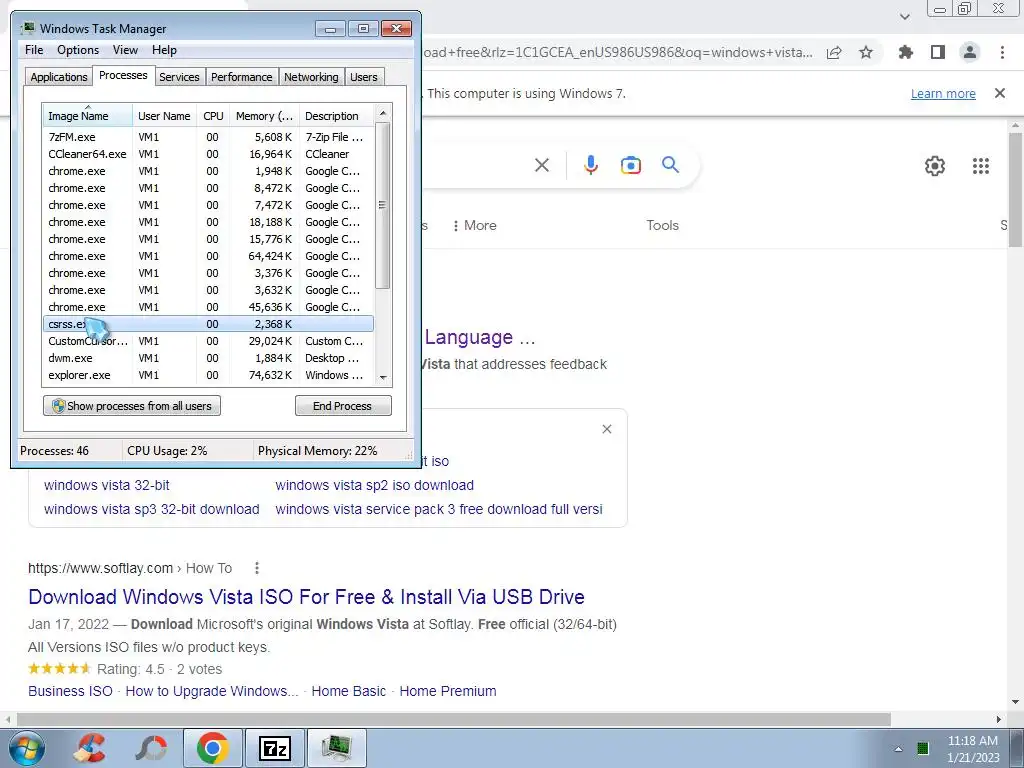Screen dimensions: 1024x768
Task: Toggle Chrome side panel icon
Action: [x=938, y=52]
